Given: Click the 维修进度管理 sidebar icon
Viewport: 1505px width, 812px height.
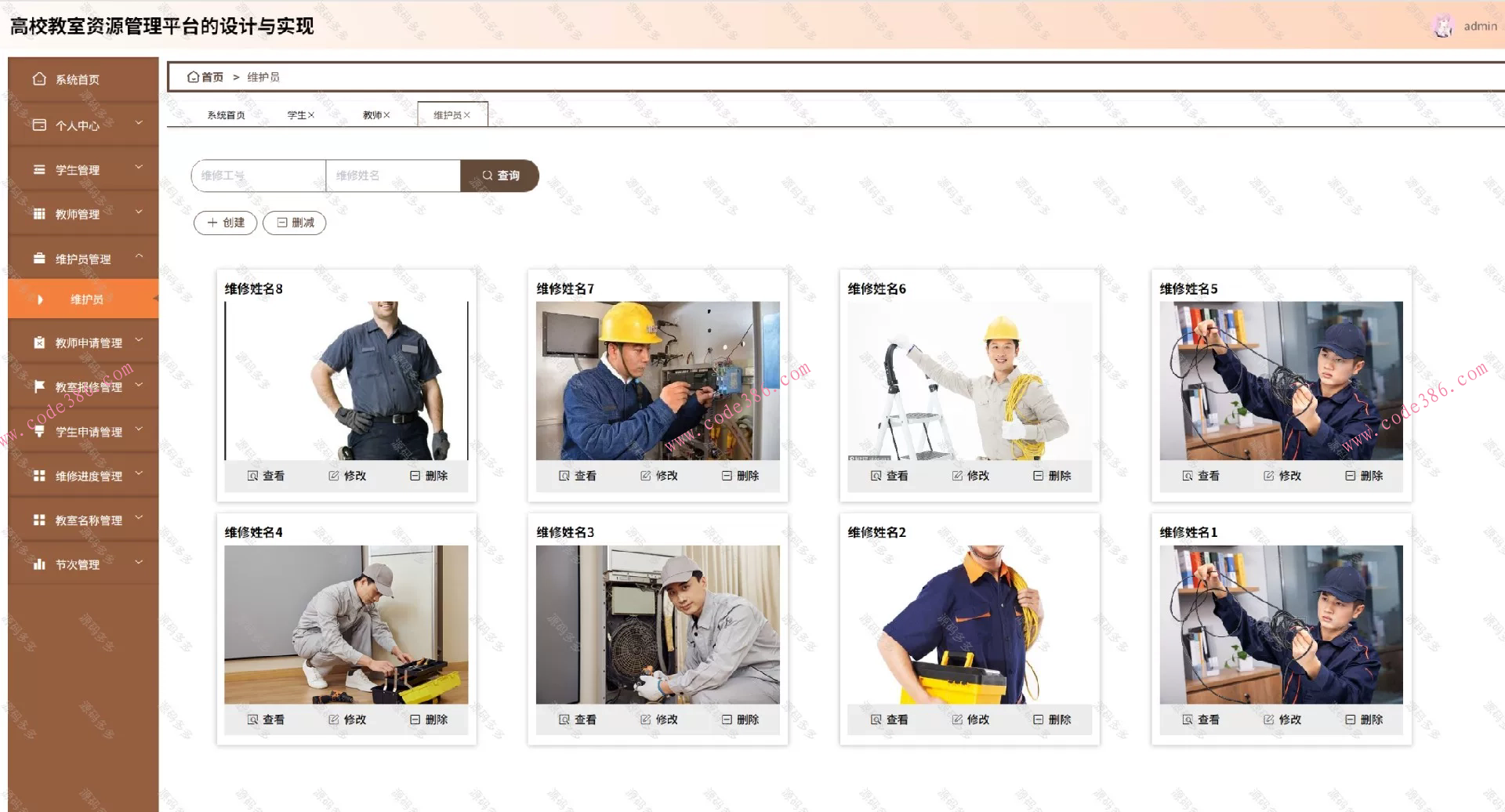Looking at the screenshot, I should tap(39, 476).
